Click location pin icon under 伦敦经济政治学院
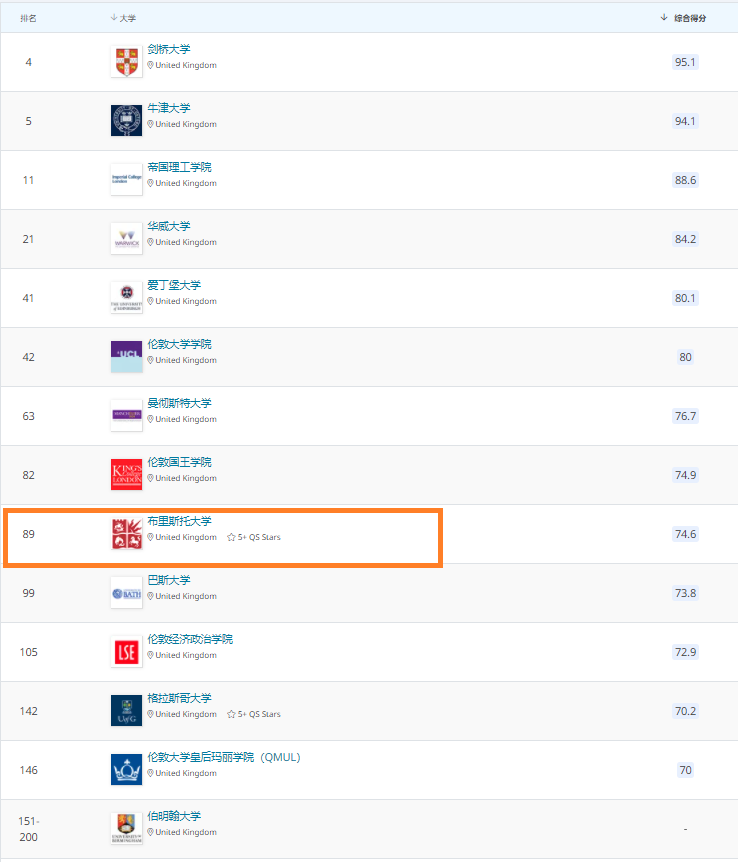 [x=150, y=655]
